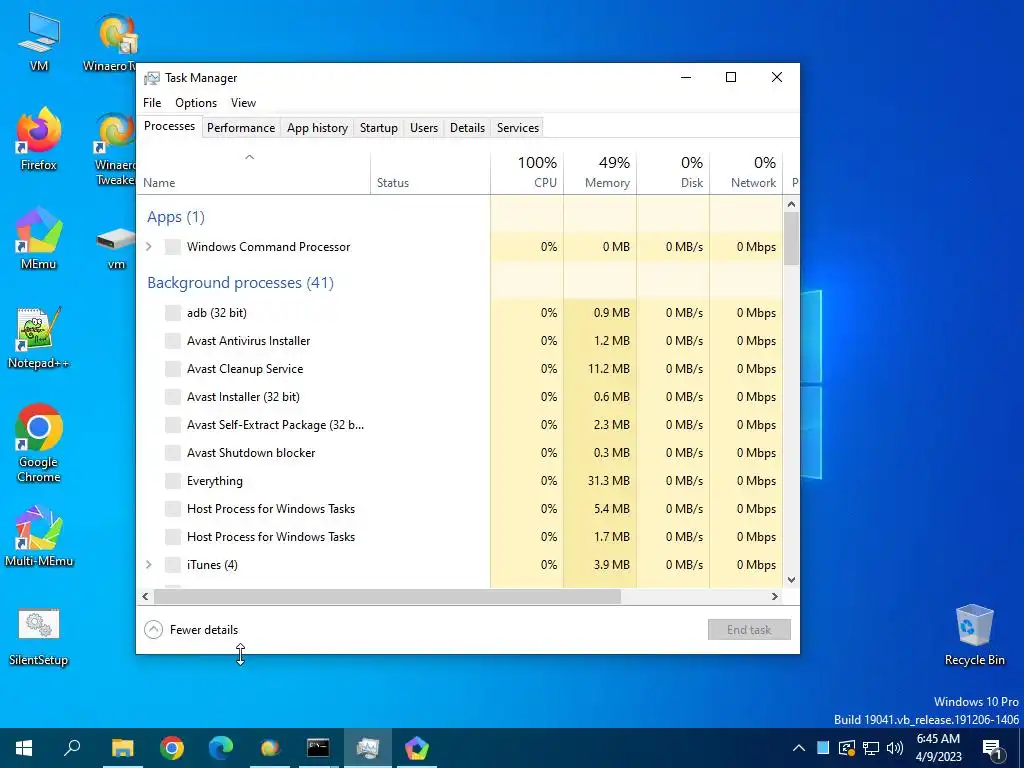Open the Options menu

tap(196, 103)
